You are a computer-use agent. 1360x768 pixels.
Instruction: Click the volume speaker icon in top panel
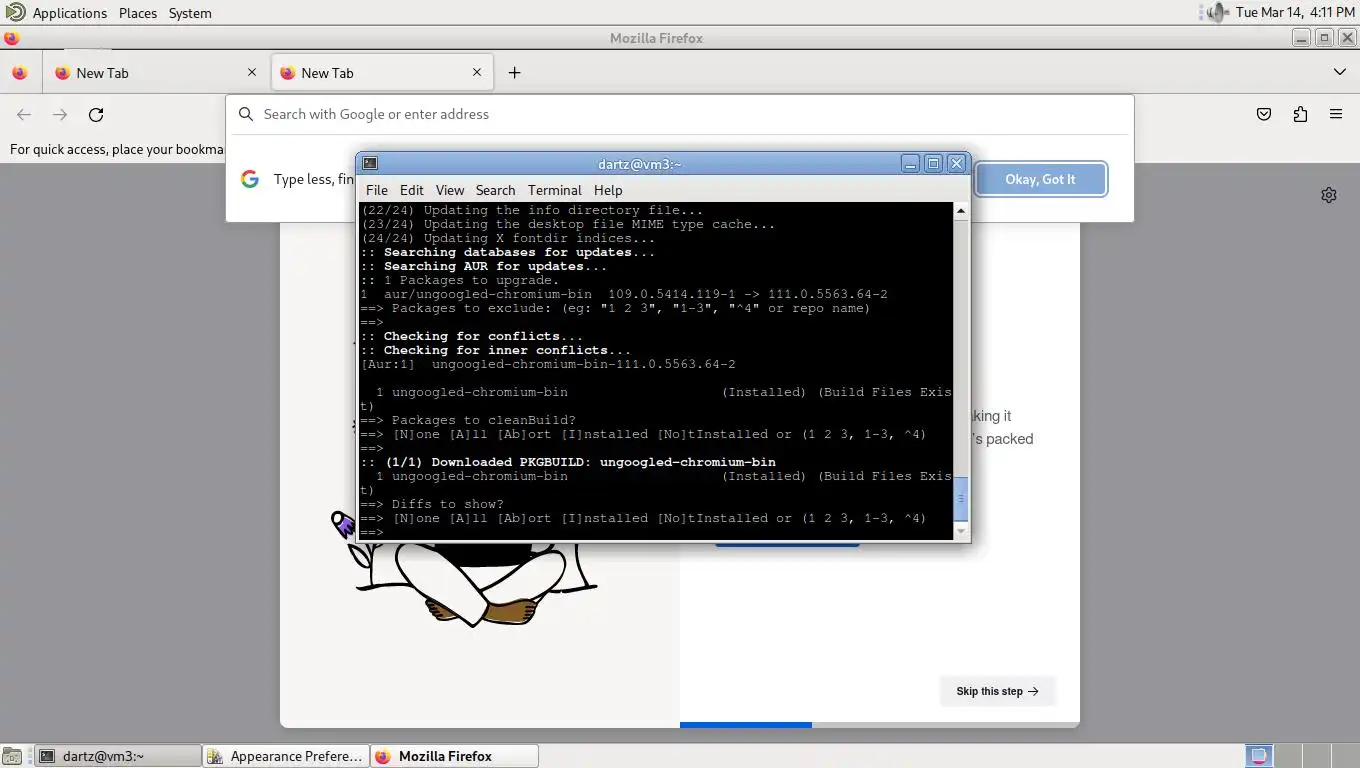[1217, 12]
